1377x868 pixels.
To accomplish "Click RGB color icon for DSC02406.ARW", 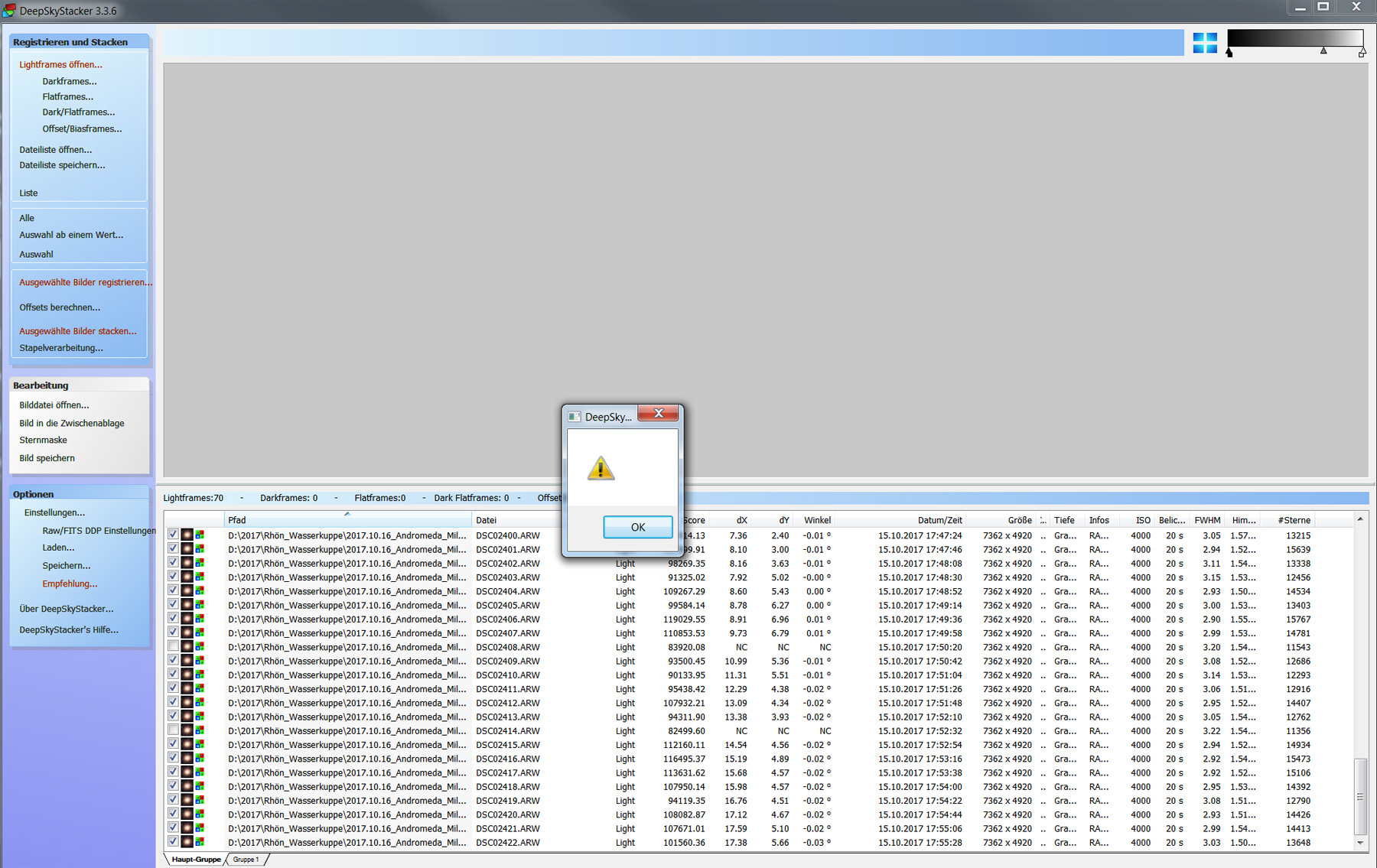I will click(200, 619).
